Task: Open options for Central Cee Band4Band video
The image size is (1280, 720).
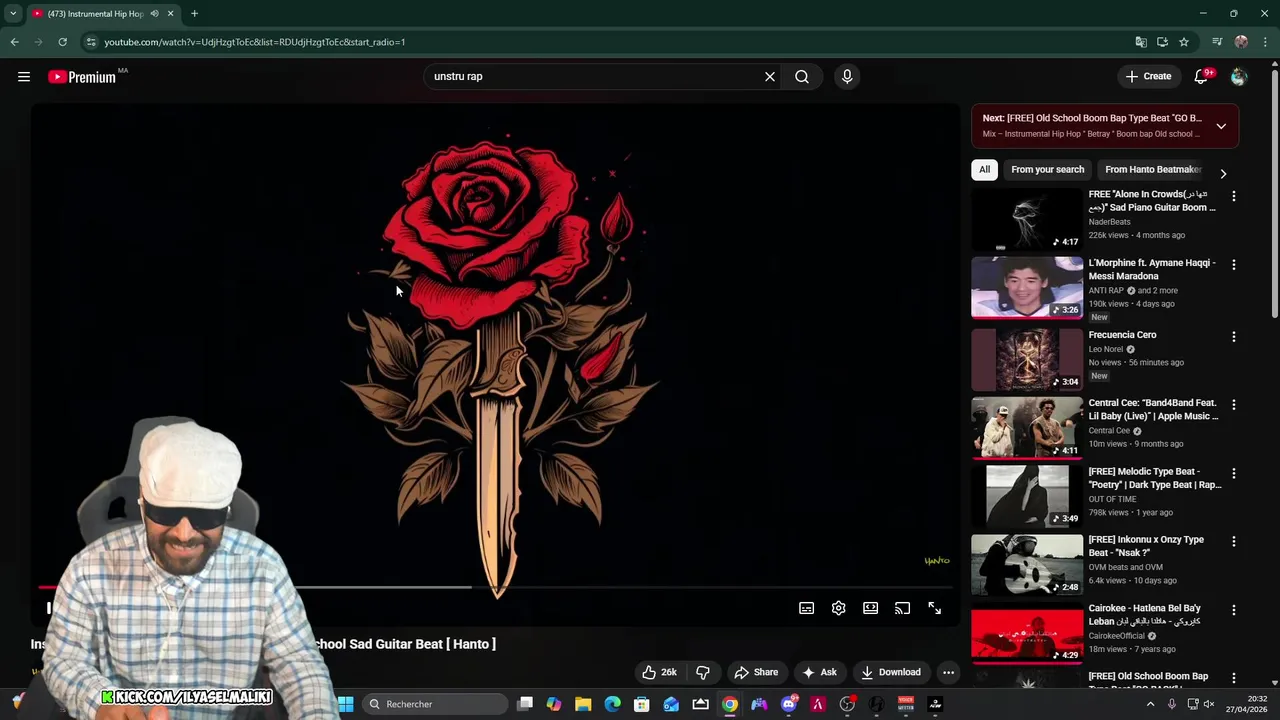Action: click(1234, 405)
